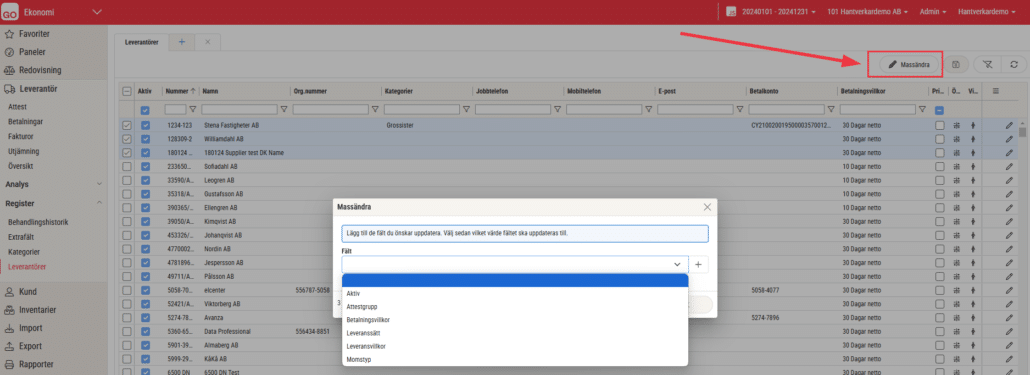Click person icon in Stena Fastigheter row

click(x=972, y=125)
